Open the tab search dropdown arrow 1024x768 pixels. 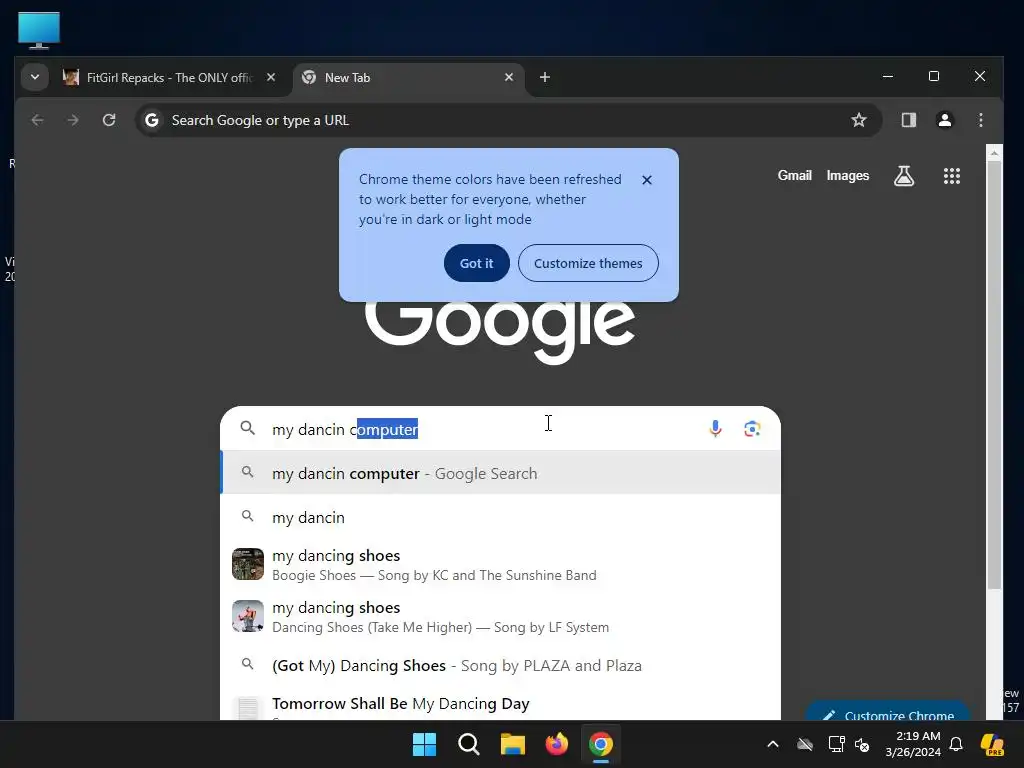point(35,77)
